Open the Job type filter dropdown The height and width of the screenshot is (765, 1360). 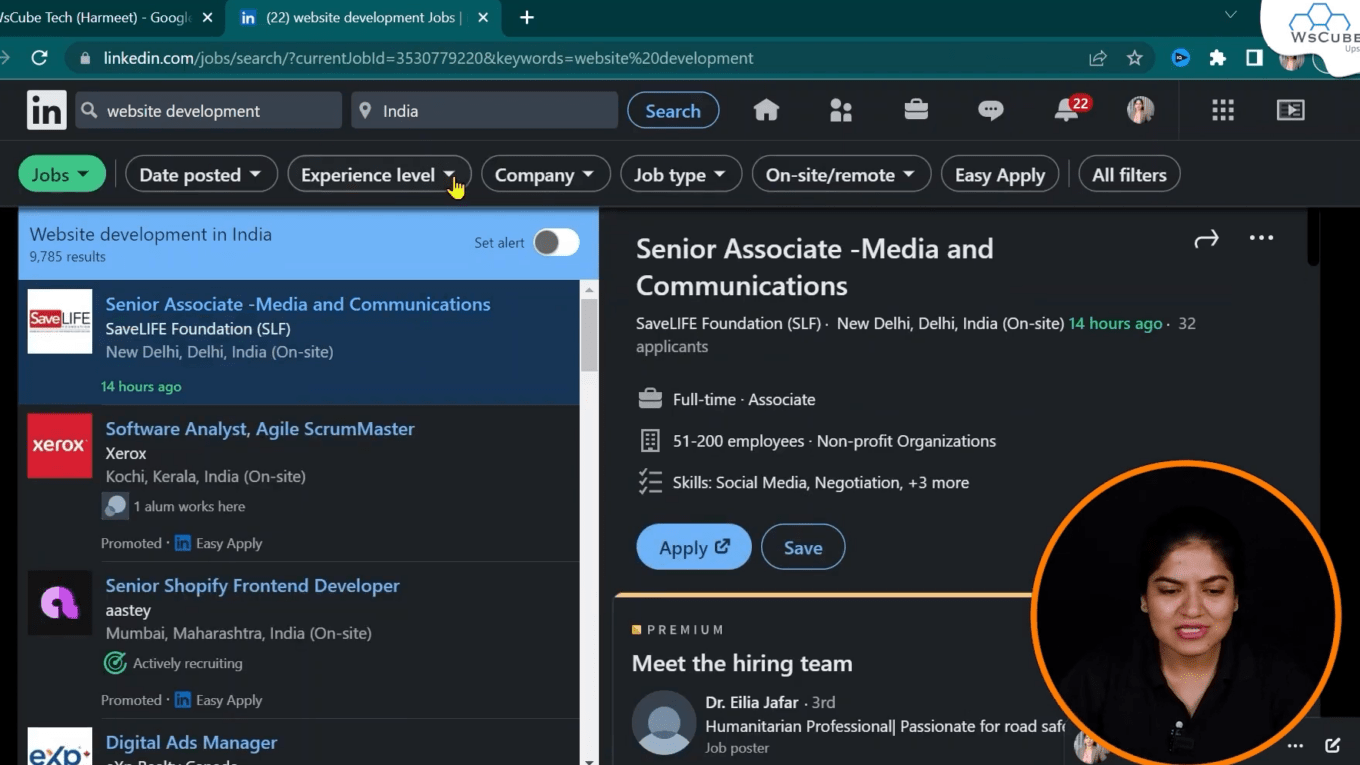click(680, 175)
